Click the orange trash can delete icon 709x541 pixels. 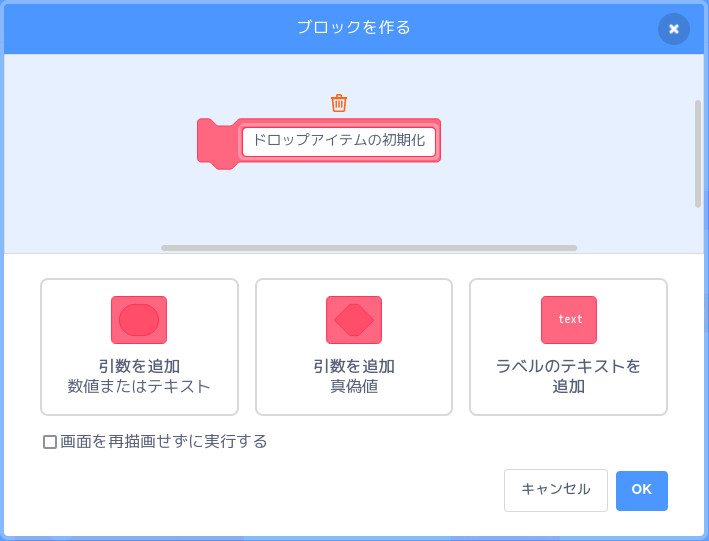coord(339,103)
